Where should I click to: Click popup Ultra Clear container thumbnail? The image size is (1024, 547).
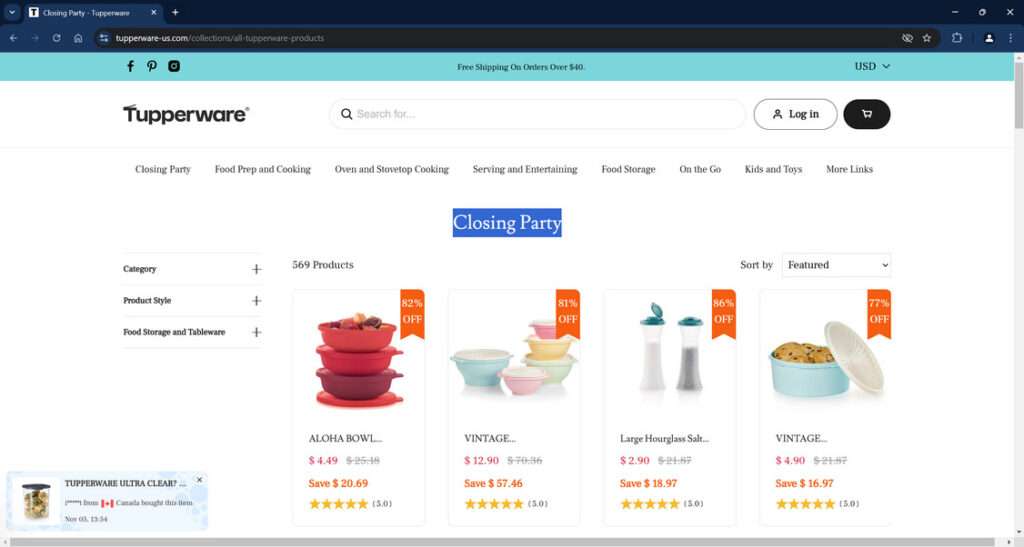pos(36,501)
